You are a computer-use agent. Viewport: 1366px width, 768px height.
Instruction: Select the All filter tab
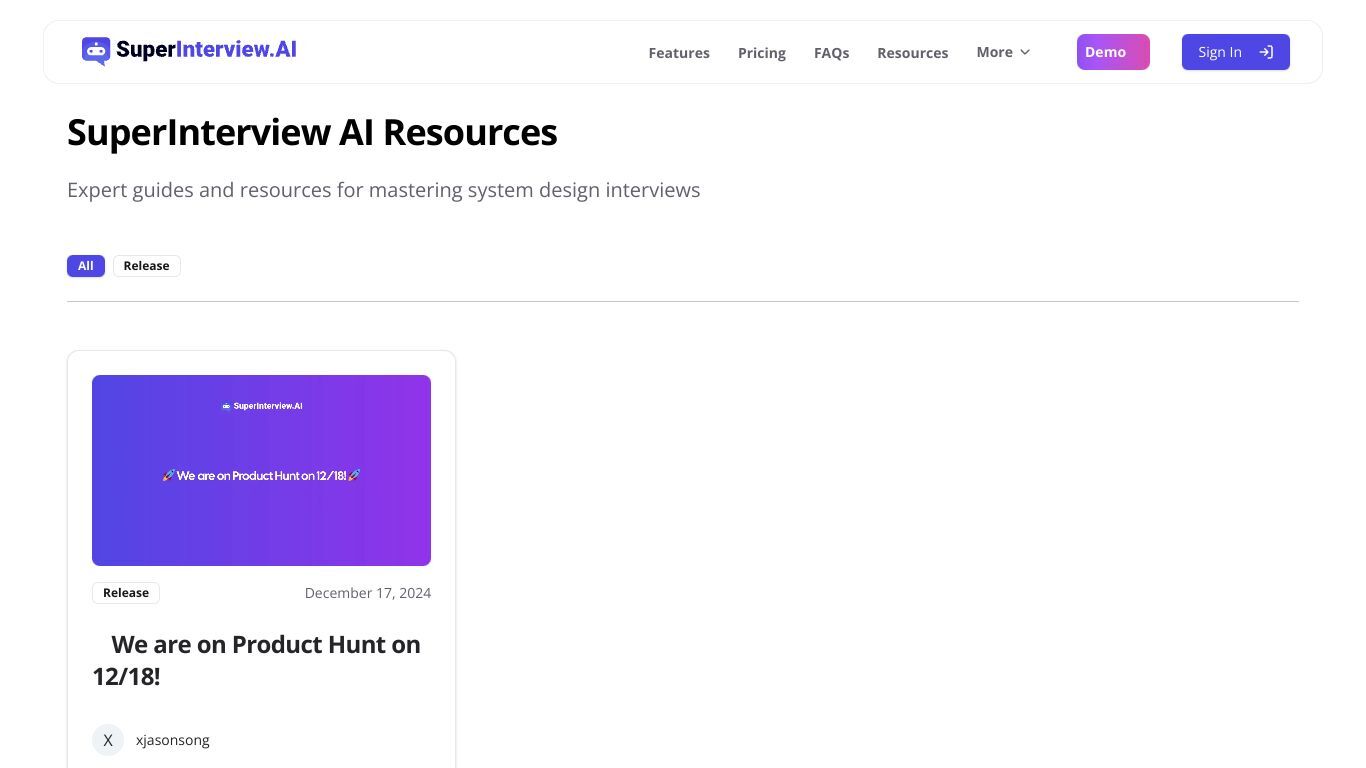86,266
